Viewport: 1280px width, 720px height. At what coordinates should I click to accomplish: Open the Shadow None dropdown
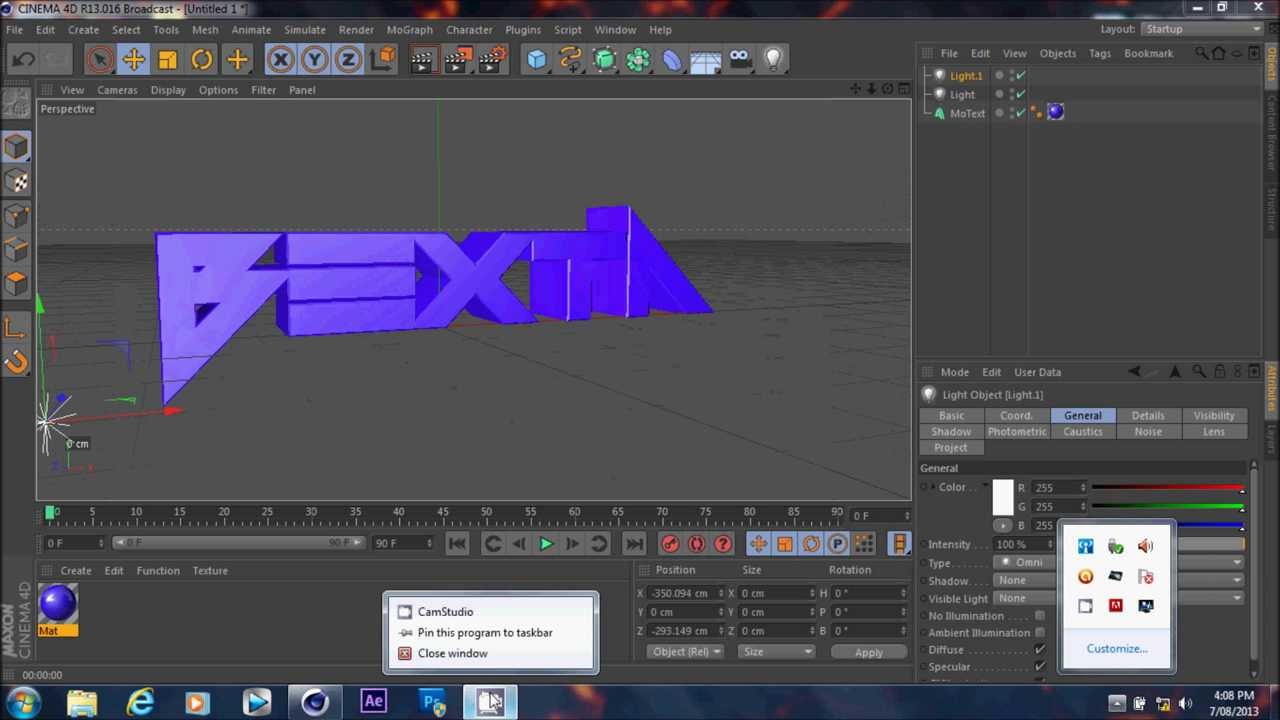point(1120,581)
